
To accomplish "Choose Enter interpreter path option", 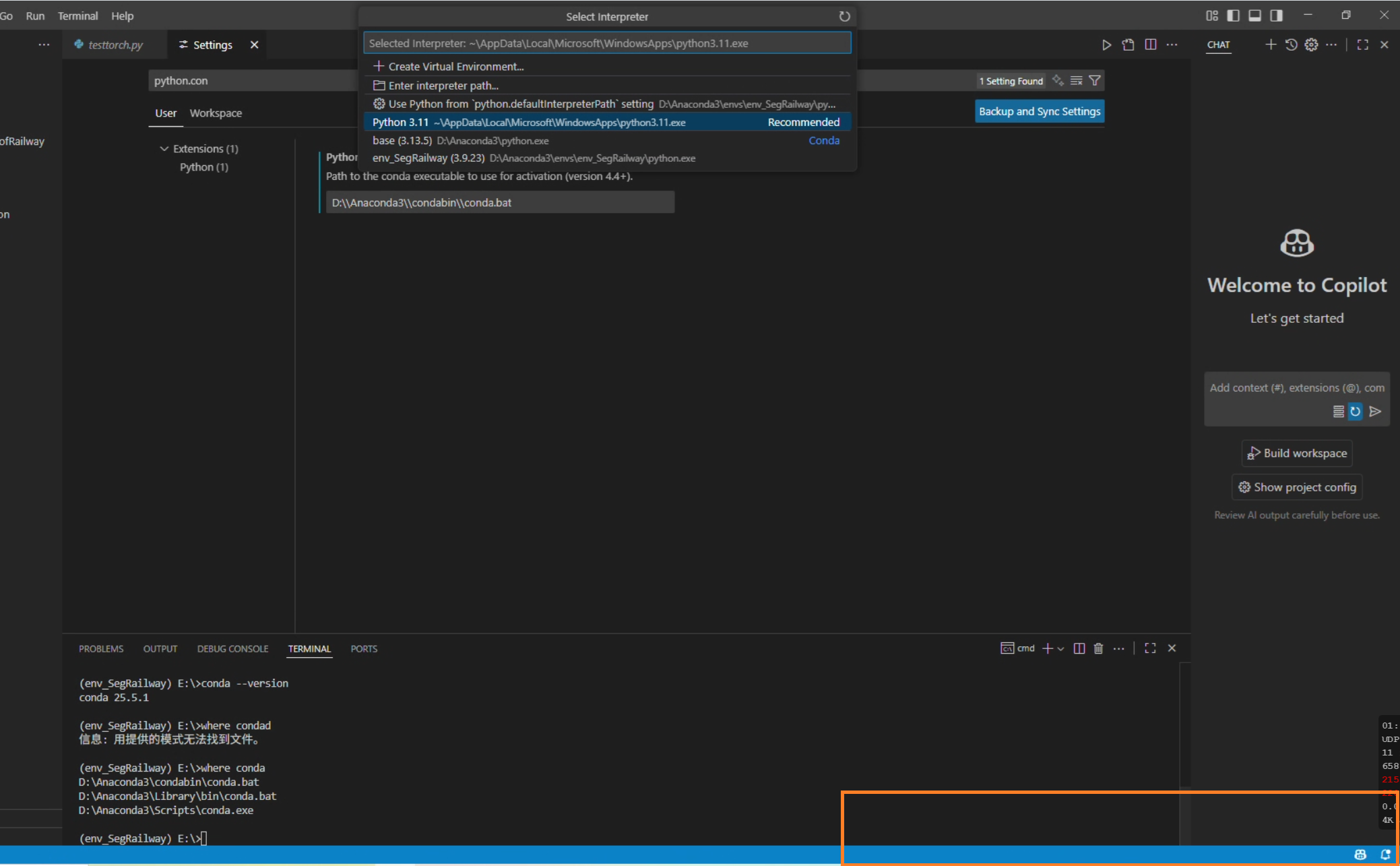I will pyautogui.click(x=607, y=86).
